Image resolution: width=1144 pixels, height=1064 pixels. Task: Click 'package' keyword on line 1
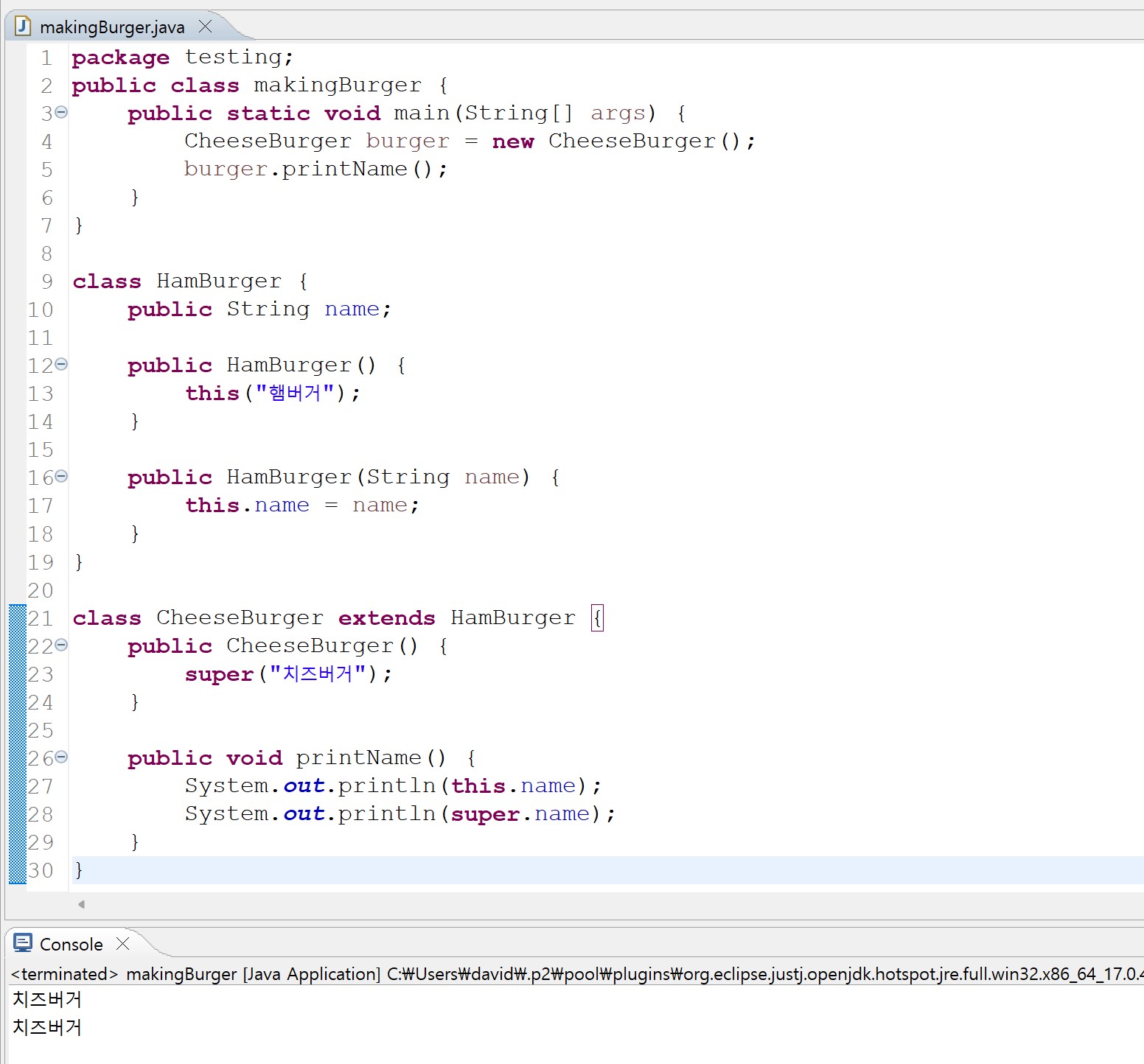pos(121,57)
